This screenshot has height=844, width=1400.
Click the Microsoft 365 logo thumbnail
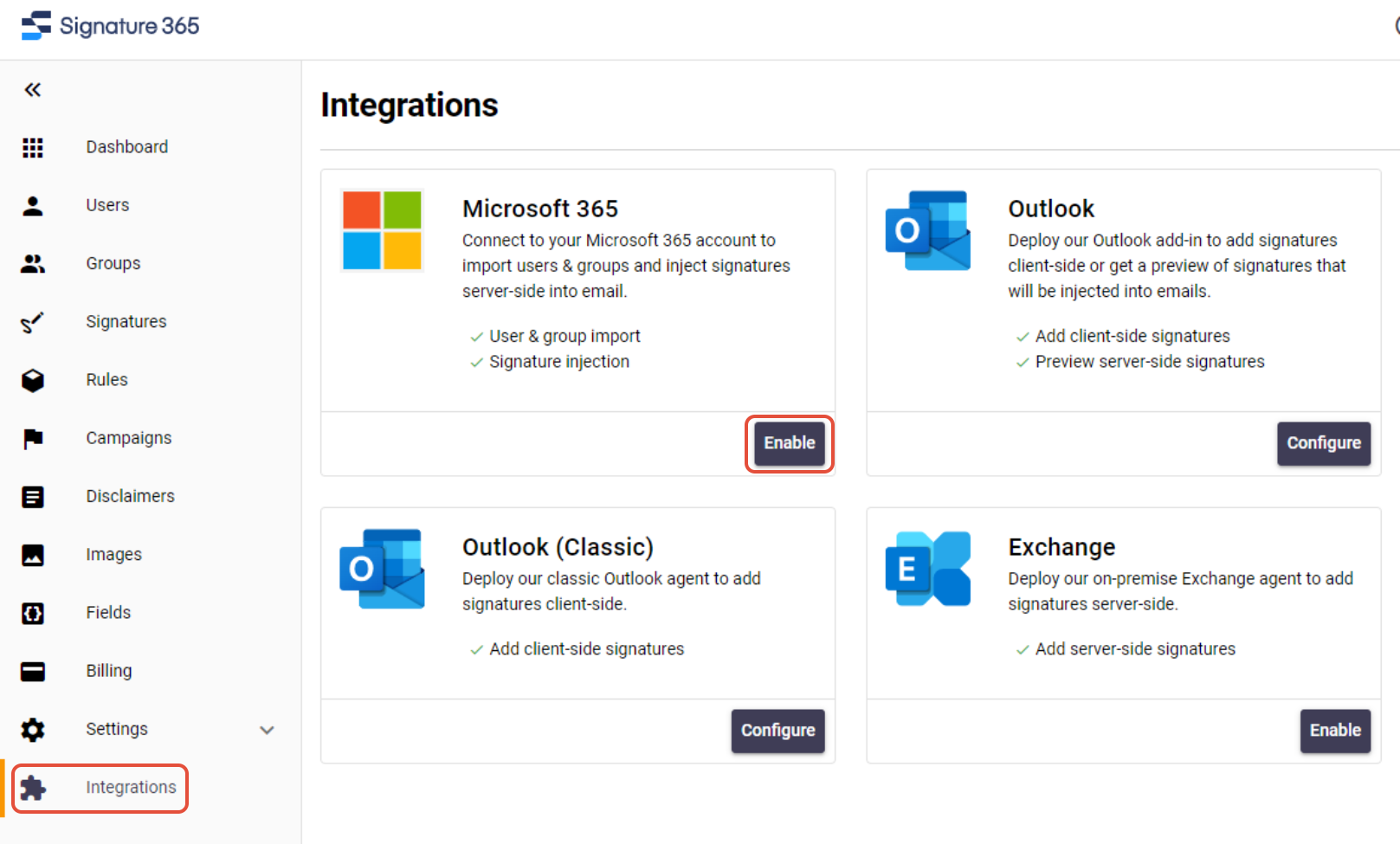click(382, 230)
